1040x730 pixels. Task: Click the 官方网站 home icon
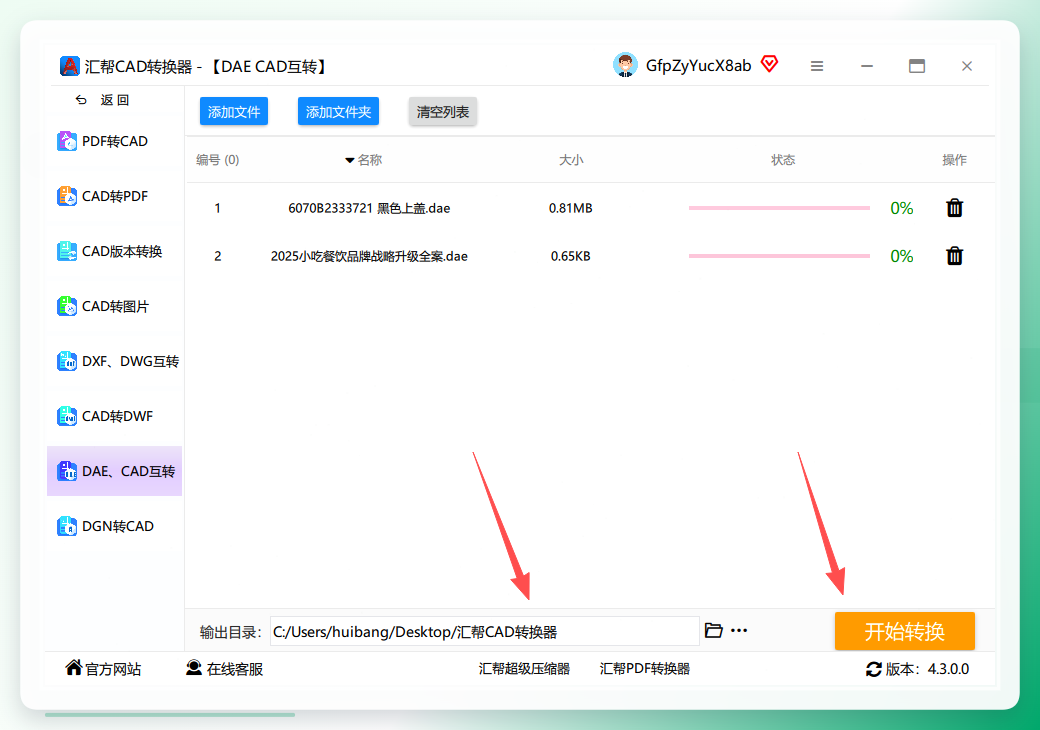[74, 668]
